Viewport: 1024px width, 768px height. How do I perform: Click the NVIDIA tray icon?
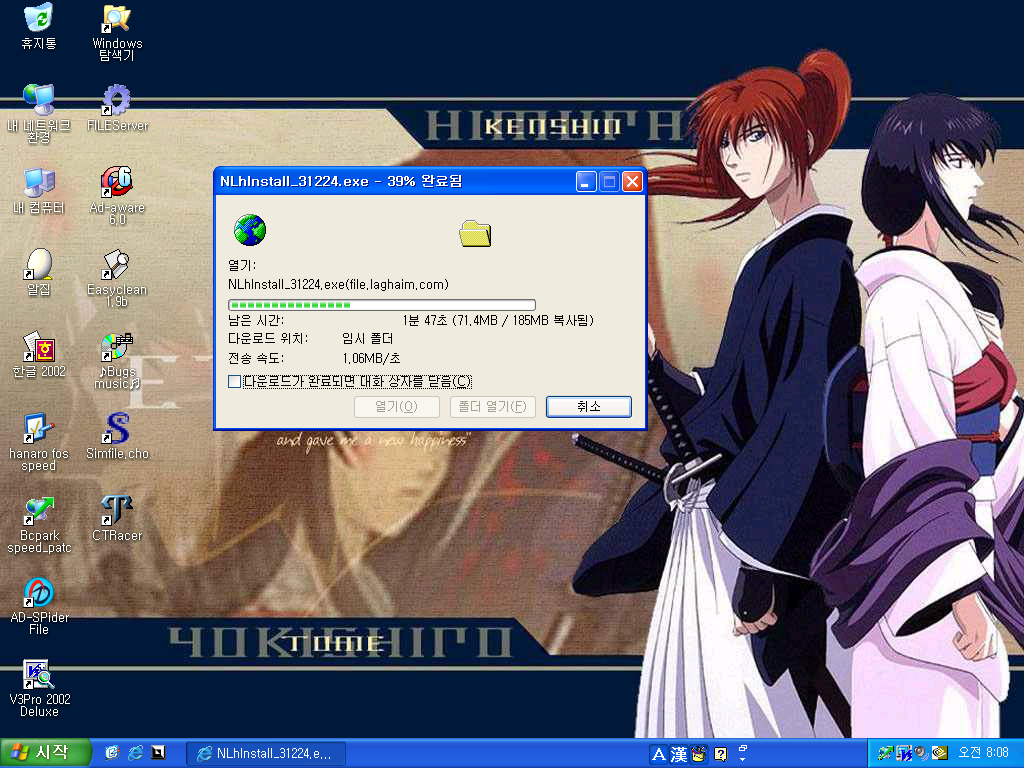[939, 753]
